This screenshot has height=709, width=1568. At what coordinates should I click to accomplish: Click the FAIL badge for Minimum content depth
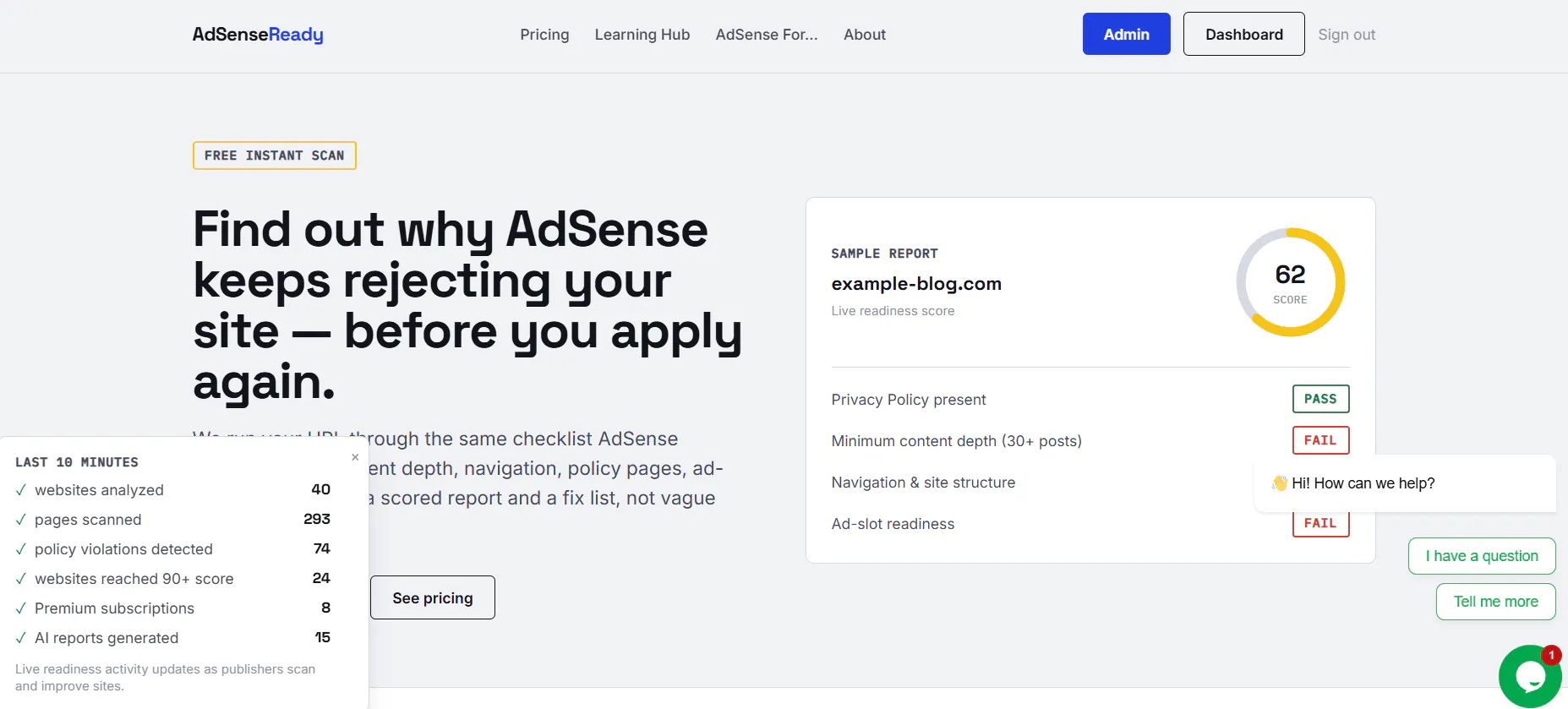tap(1321, 440)
